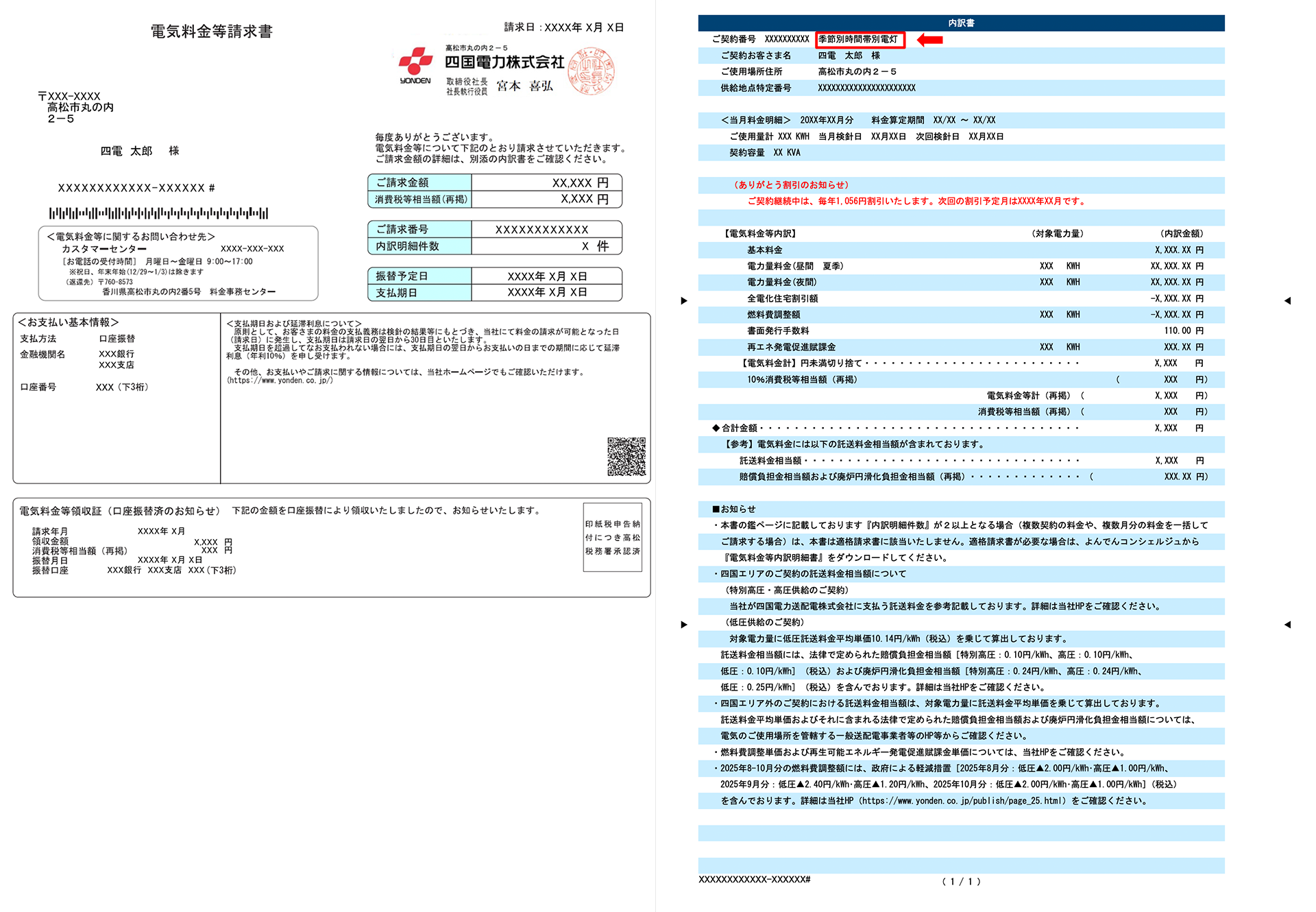Click the ご請求番号 number field
Viewport: 1316px width, 912px height.
pyautogui.click(x=546, y=229)
